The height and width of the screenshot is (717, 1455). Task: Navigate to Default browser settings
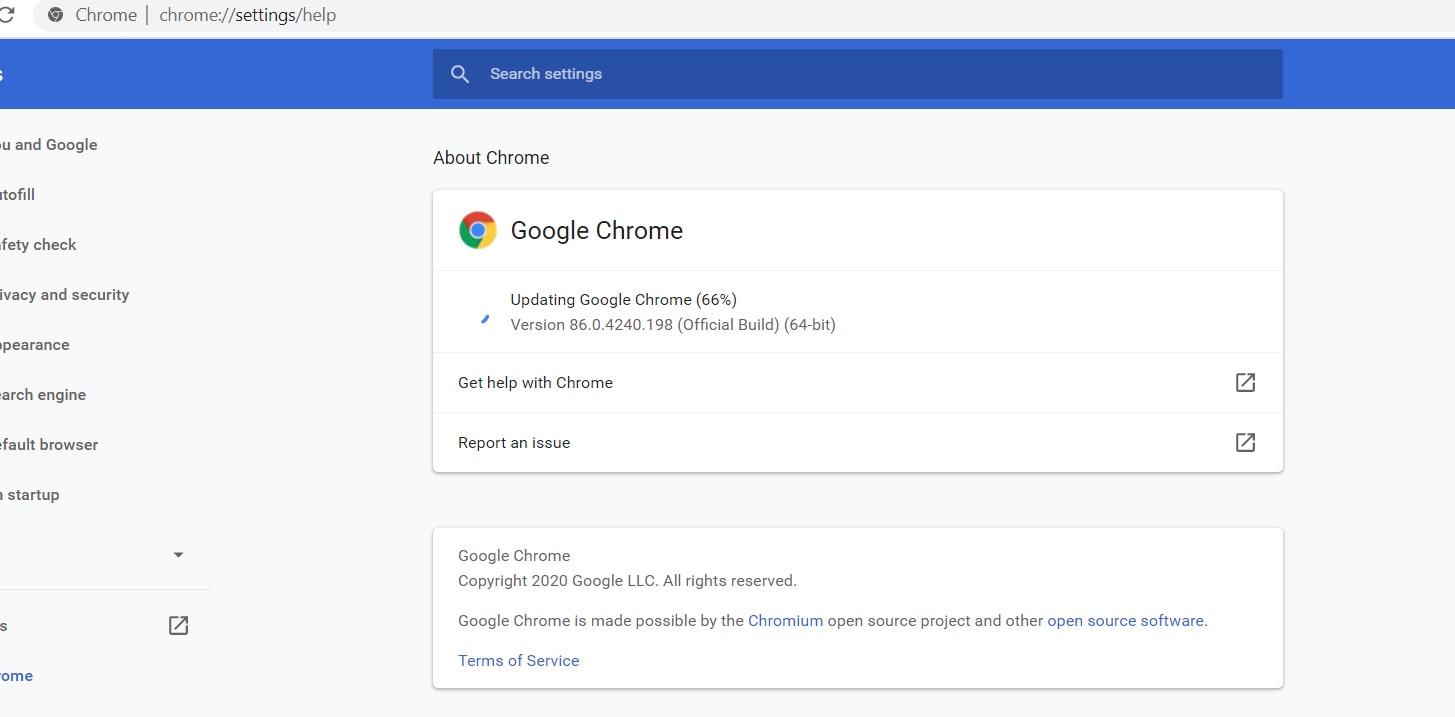coord(48,445)
